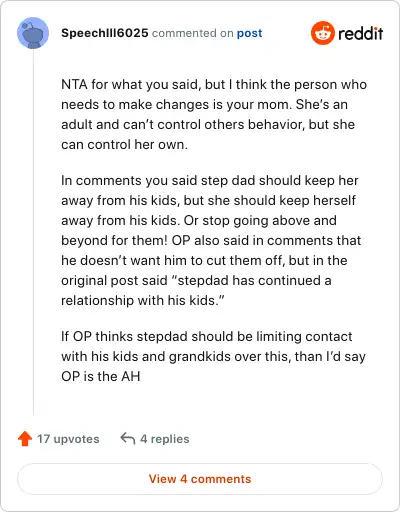Click the orange Reddit Snoo logo
This screenshot has height=512, width=400.
coord(322,33)
